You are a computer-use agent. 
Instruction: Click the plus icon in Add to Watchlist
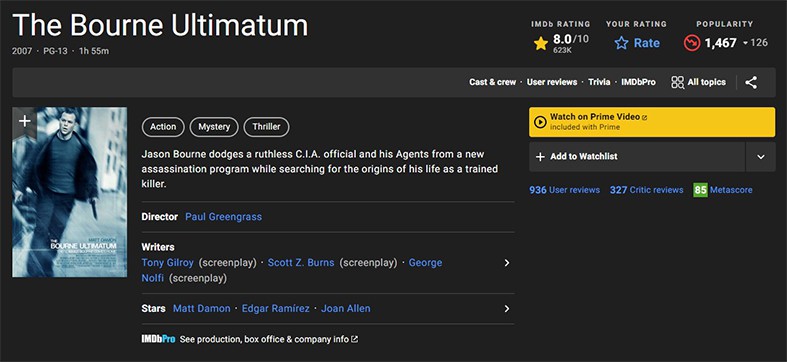[540, 157]
